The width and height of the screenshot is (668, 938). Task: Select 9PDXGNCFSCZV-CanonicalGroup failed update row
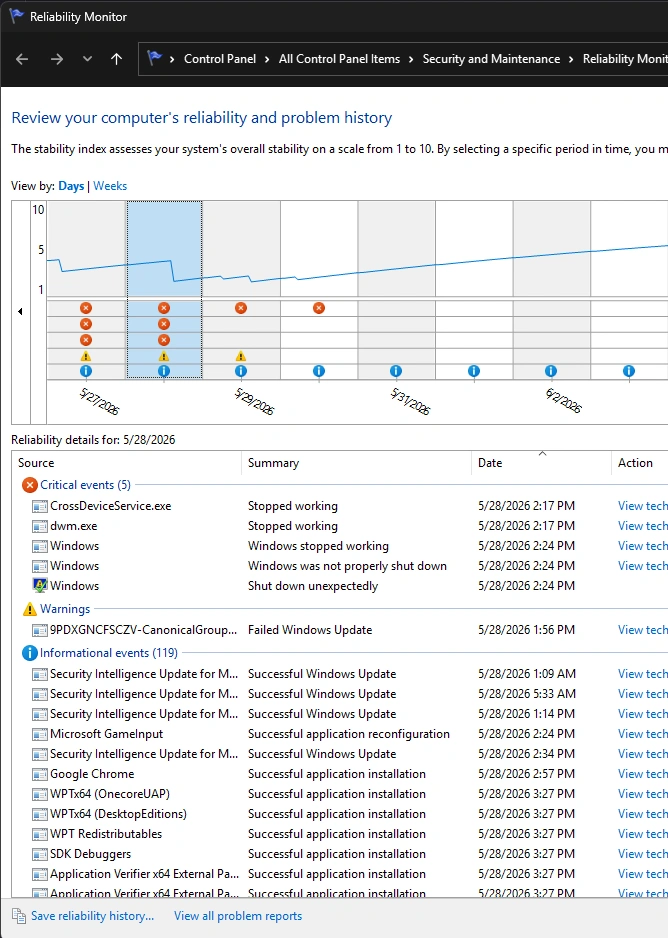(x=340, y=630)
